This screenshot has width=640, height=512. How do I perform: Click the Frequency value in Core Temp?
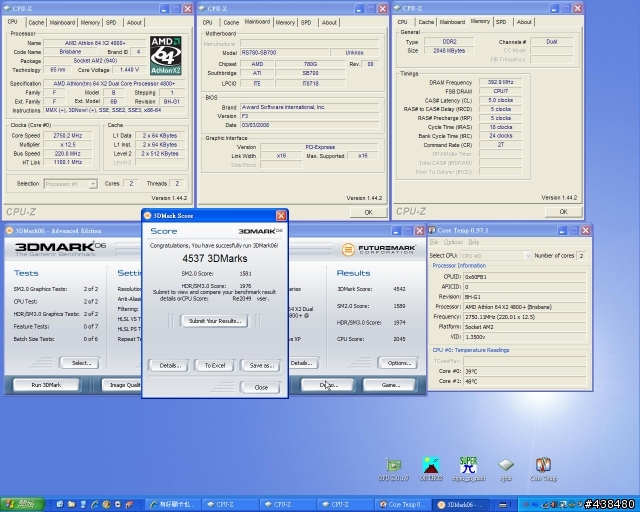tap(525, 317)
